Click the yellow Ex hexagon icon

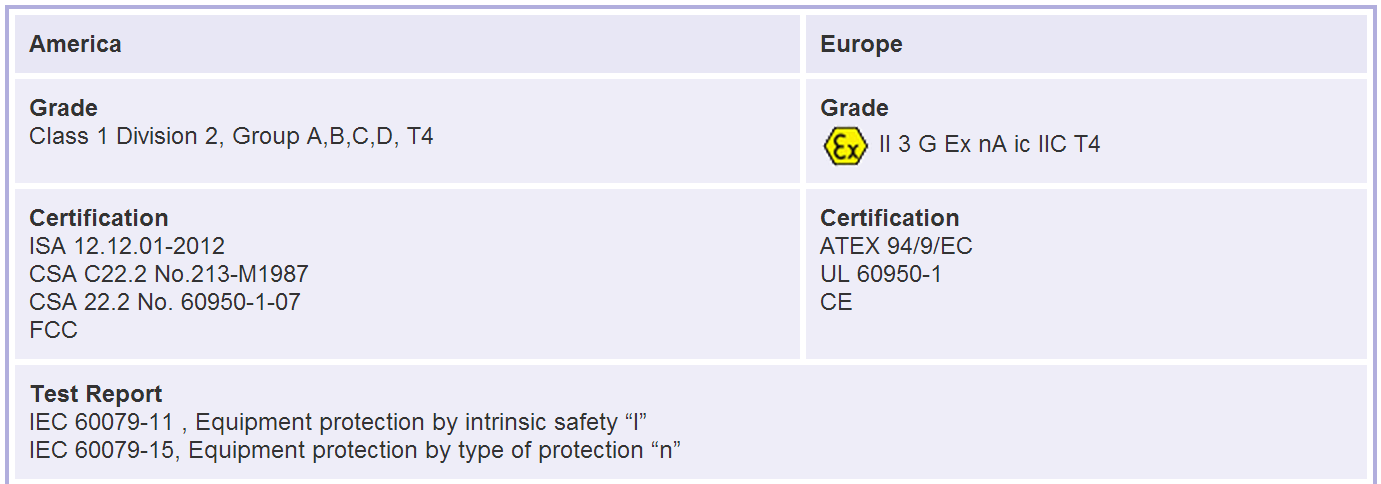(x=845, y=146)
